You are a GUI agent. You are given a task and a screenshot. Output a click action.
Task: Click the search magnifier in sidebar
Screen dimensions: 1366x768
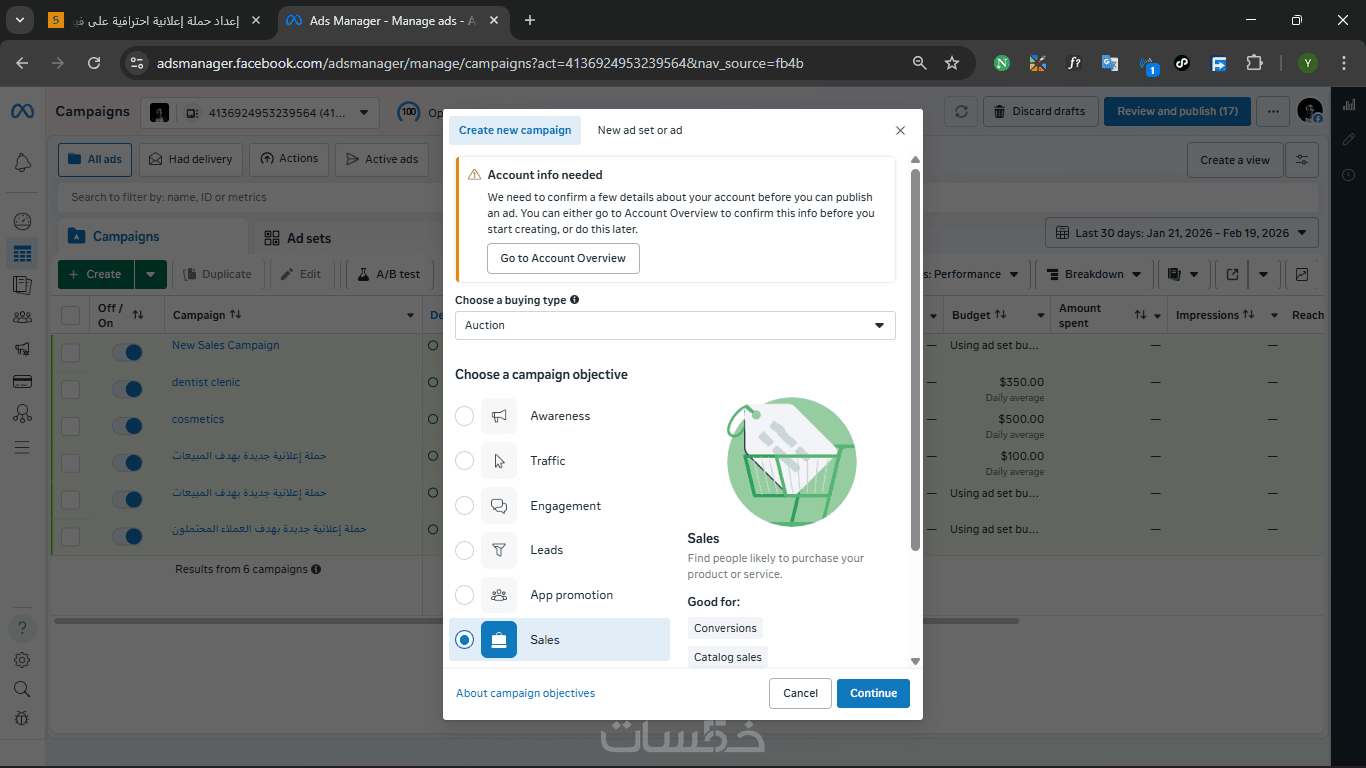click(22, 689)
